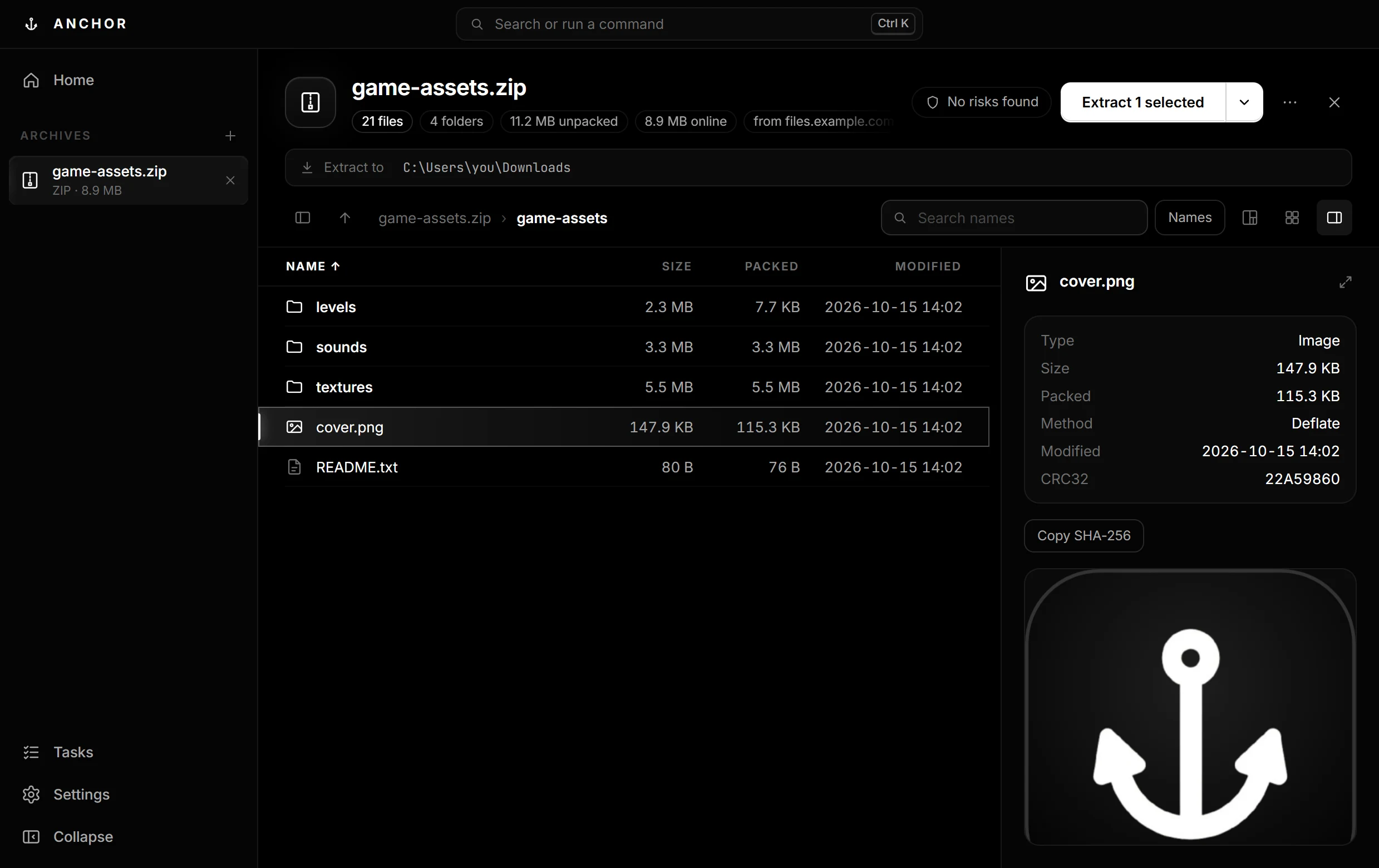Viewport: 1379px width, 868px height.
Task: Sort by Packed column header
Action: coord(771,266)
